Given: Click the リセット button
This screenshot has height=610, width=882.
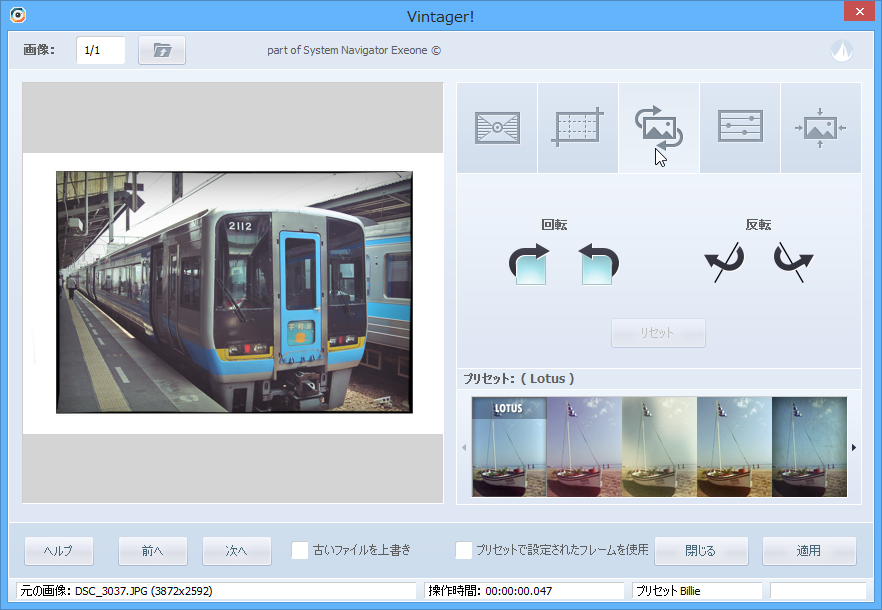Looking at the screenshot, I should coord(658,332).
